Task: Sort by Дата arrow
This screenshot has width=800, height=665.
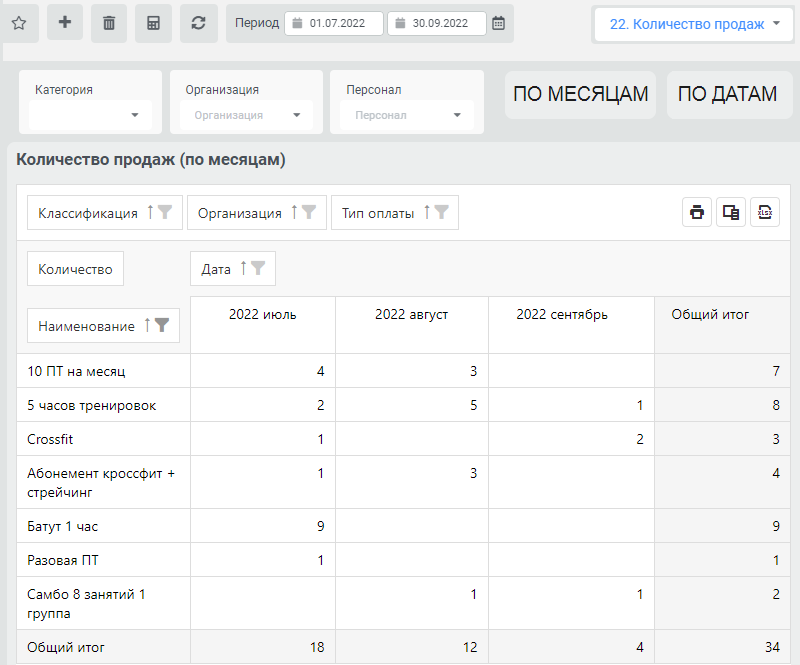Action: 243,268
